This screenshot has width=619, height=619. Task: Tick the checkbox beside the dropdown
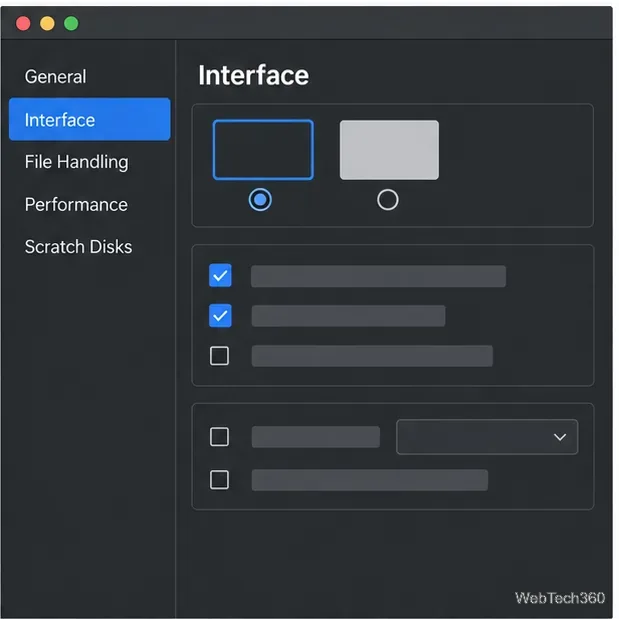point(219,437)
